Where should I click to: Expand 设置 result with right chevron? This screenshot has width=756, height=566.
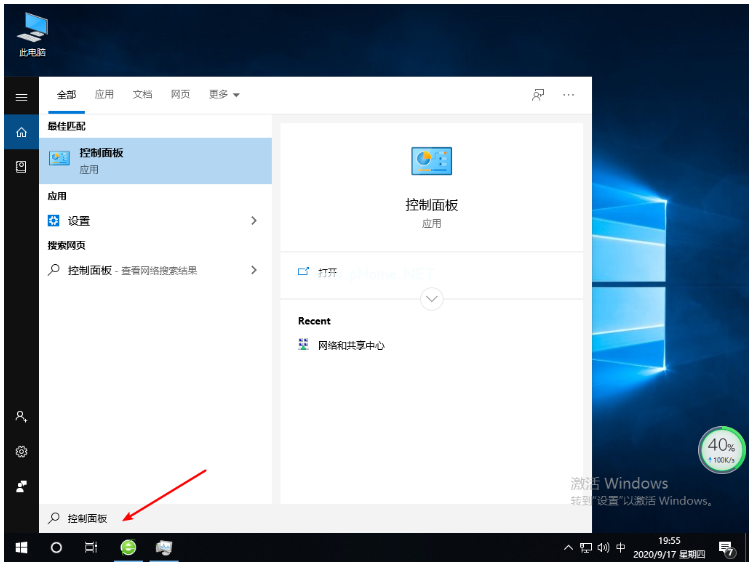pos(254,221)
